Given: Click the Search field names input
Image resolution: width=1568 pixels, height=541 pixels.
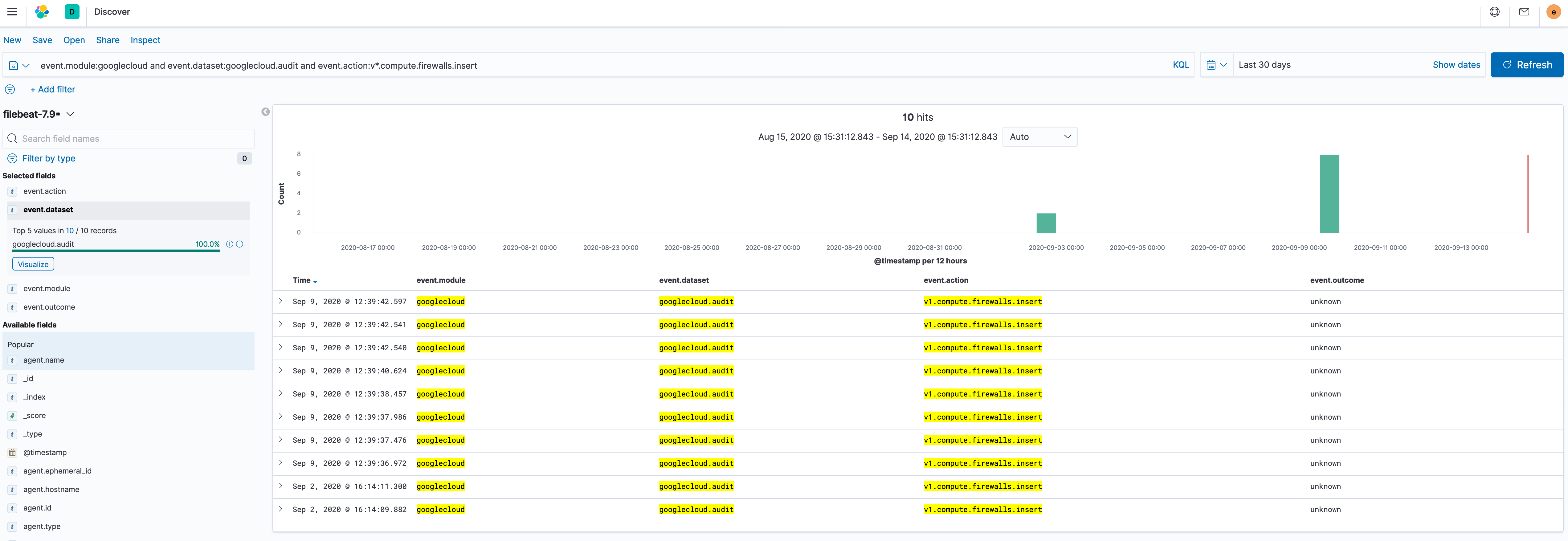Looking at the screenshot, I should click(x=128, y=138).
